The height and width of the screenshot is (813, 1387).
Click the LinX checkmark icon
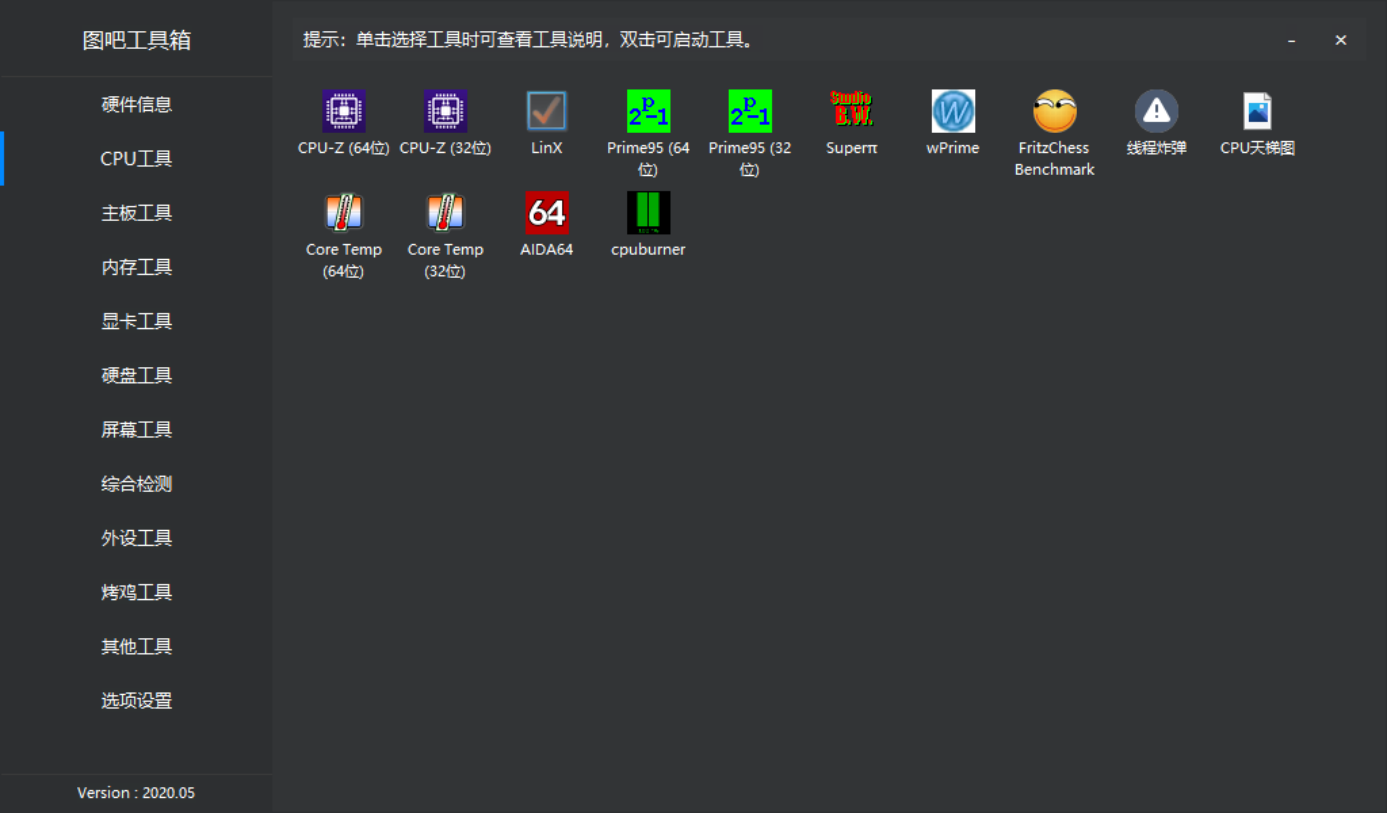click(x=547, y=111)
